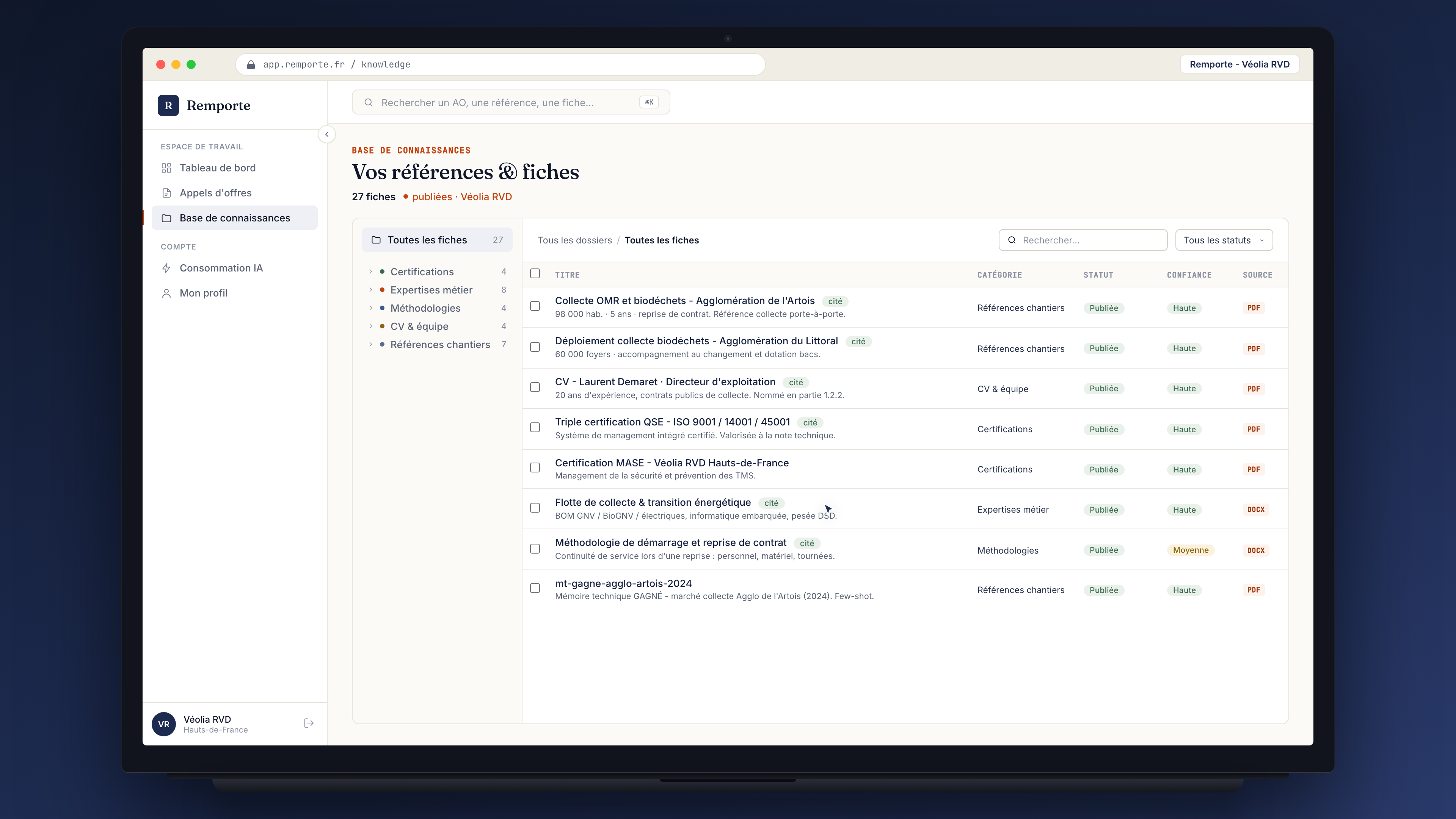This screenshot has height=819, width=1456.
Task: Expand the Références chantiers folder chevron
Action: pos(371,345)
